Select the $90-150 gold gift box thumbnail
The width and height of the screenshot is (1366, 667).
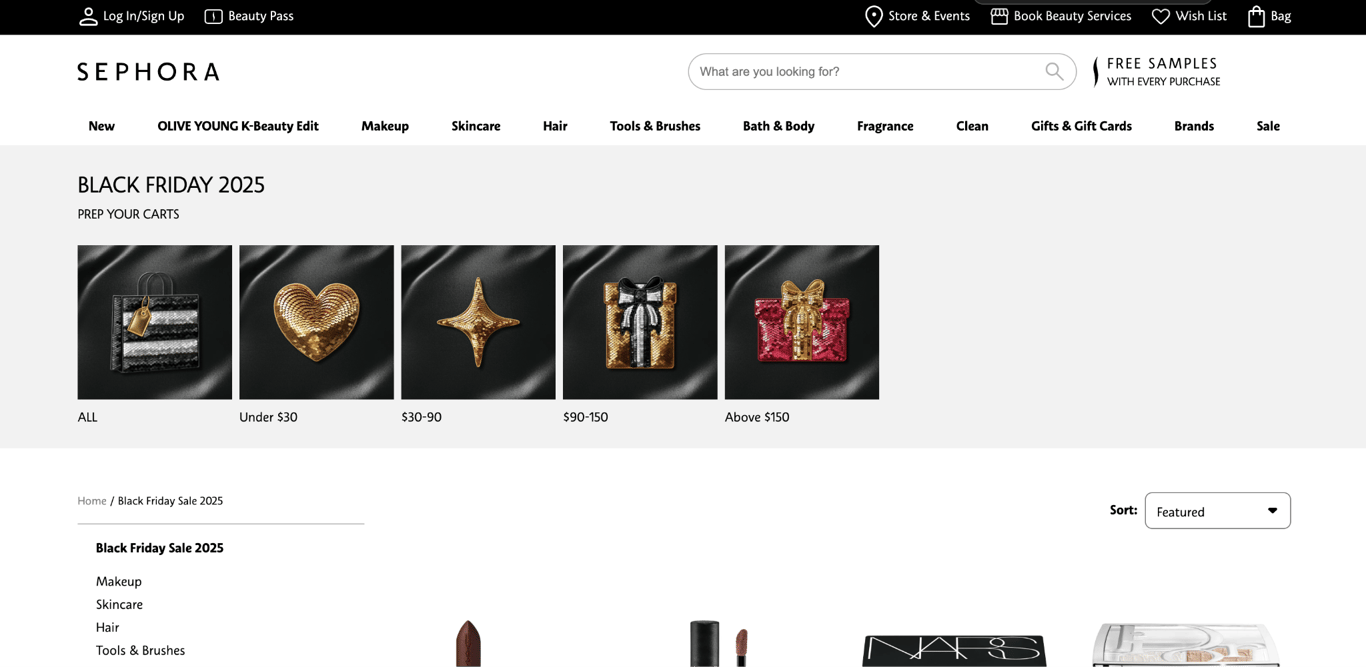click(x=640, y=322)
